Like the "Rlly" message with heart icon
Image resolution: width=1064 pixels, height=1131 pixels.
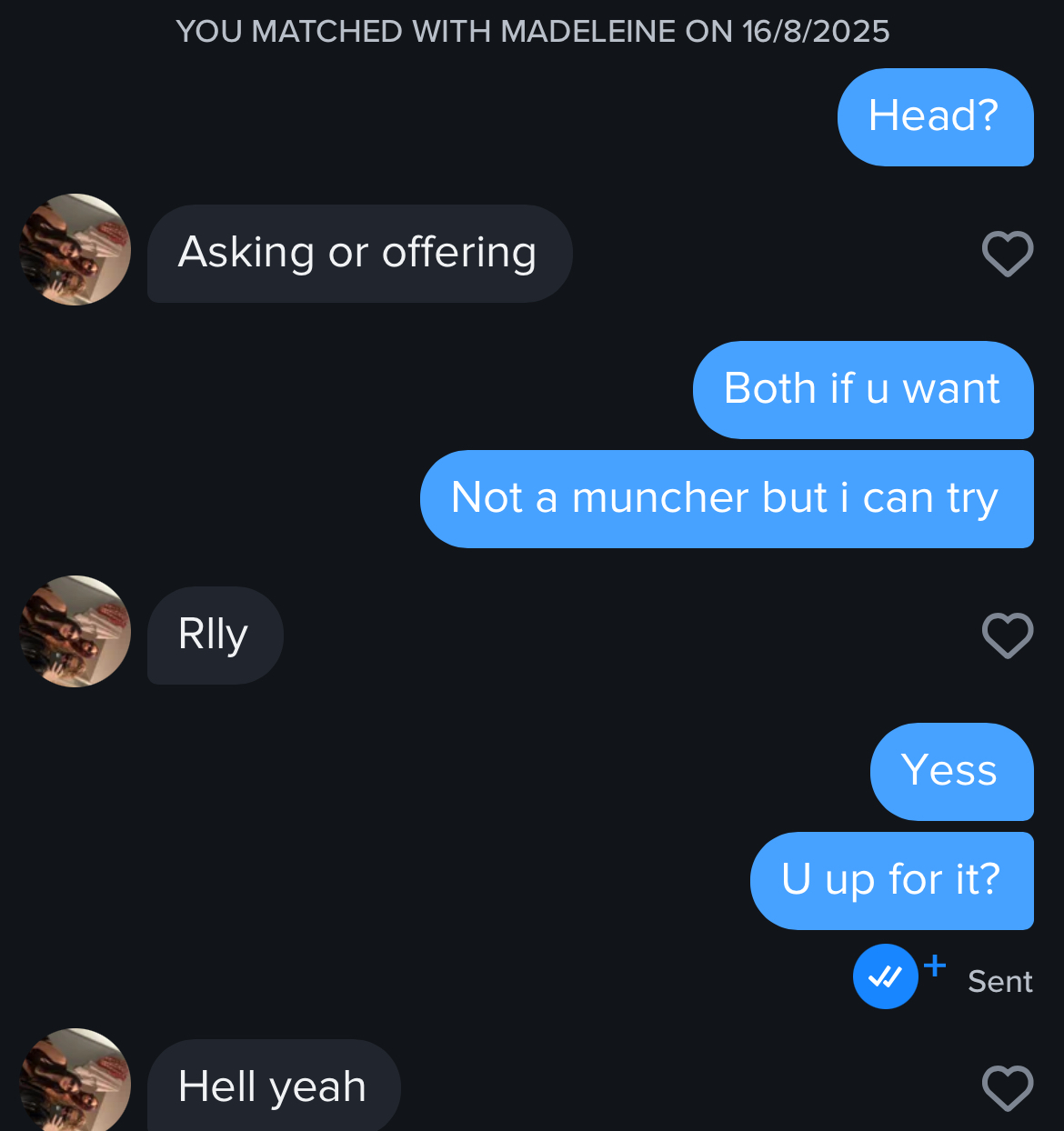coord(1008,636)
